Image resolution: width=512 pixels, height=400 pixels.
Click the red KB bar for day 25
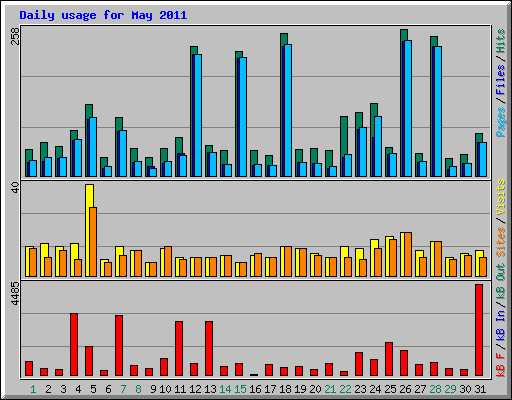(389, 359)
